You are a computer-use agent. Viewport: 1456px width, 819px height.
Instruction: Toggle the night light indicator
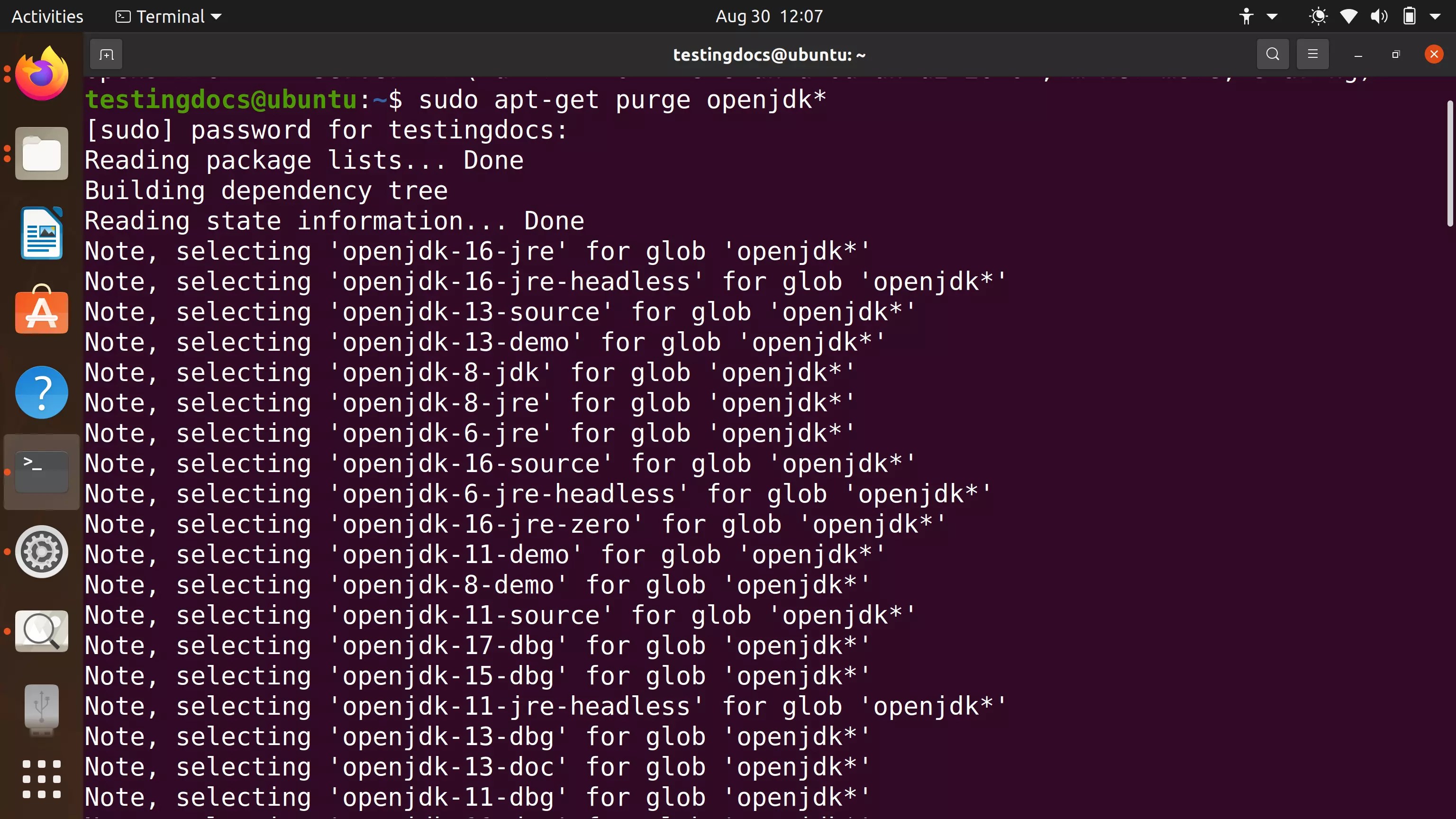tap(1318, 16)
